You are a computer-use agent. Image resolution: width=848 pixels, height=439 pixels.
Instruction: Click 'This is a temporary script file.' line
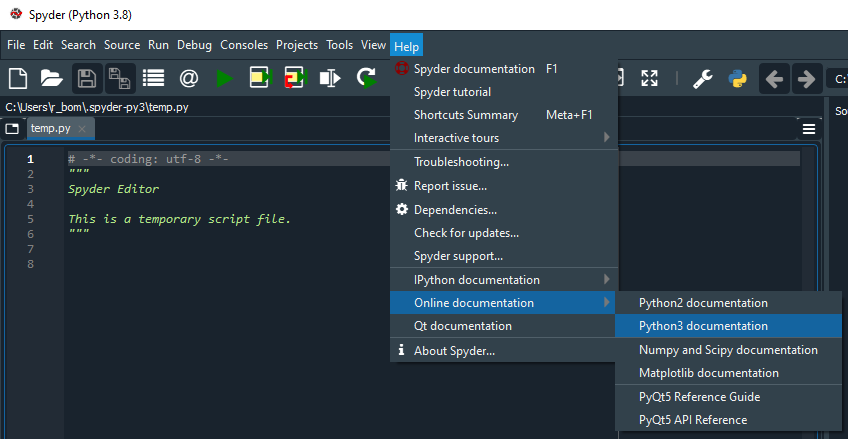[x=180, y=219]
